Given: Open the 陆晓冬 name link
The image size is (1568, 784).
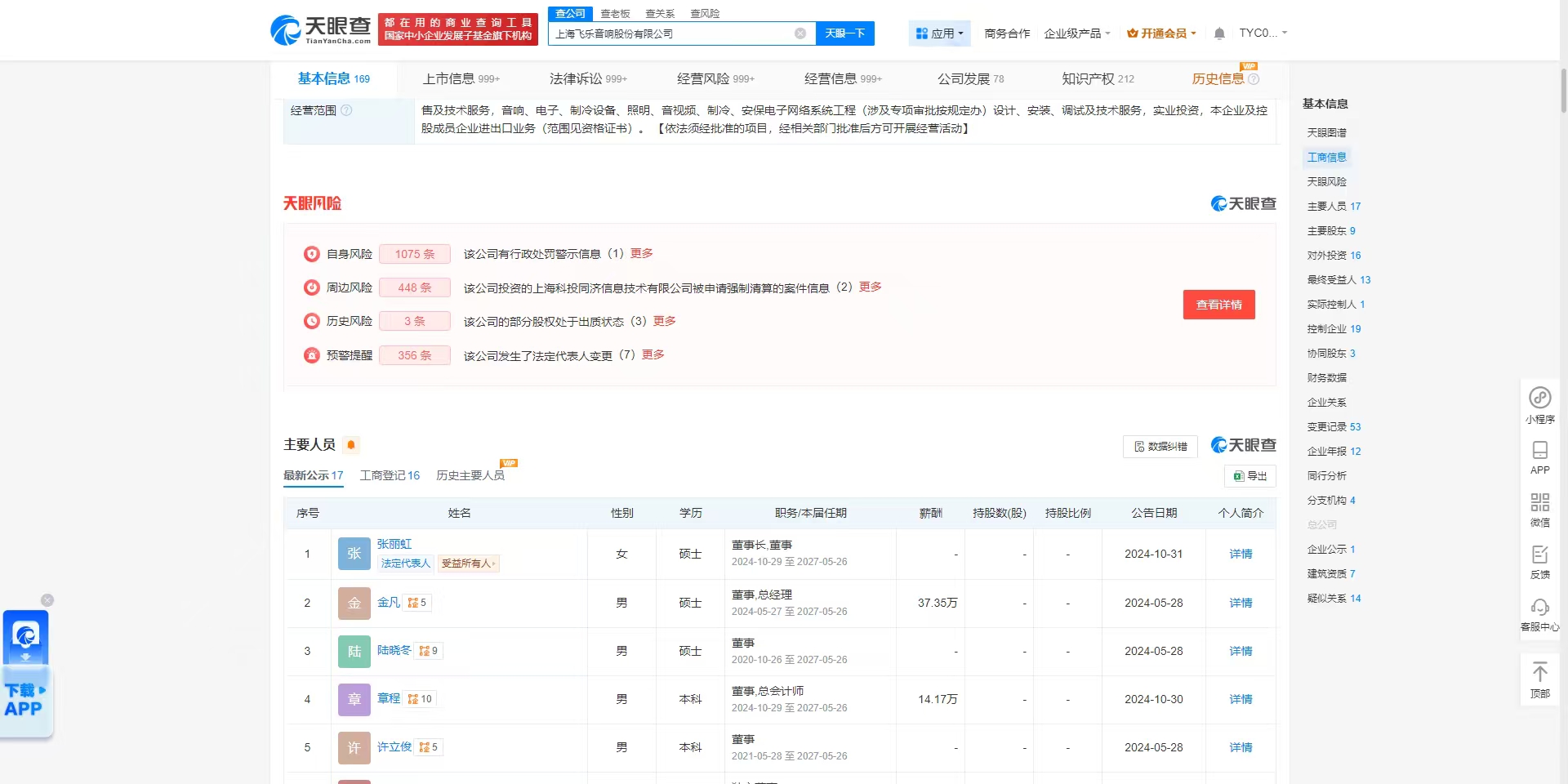Looking at the screenshot, I should click(x=394, y=650).
